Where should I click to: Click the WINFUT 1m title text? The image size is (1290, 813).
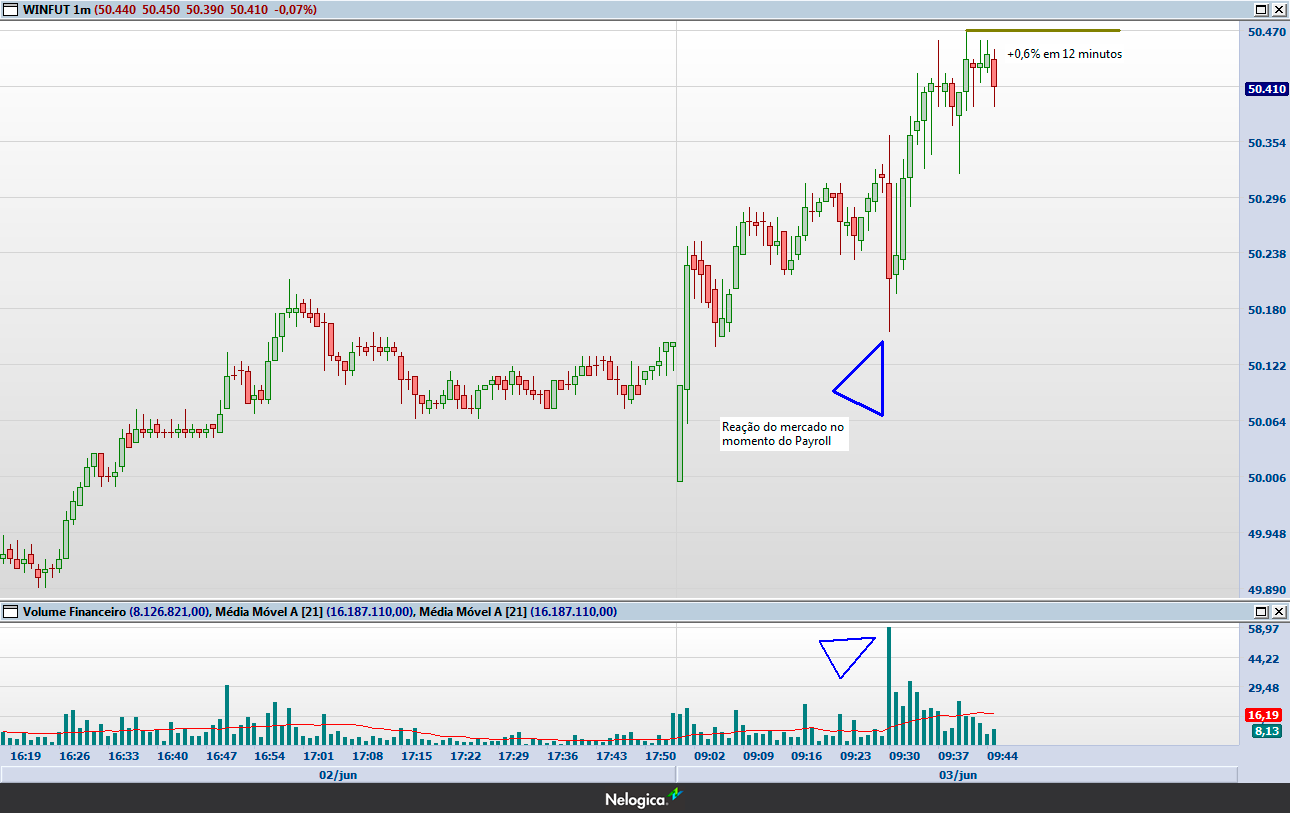[x=57, y=9]
